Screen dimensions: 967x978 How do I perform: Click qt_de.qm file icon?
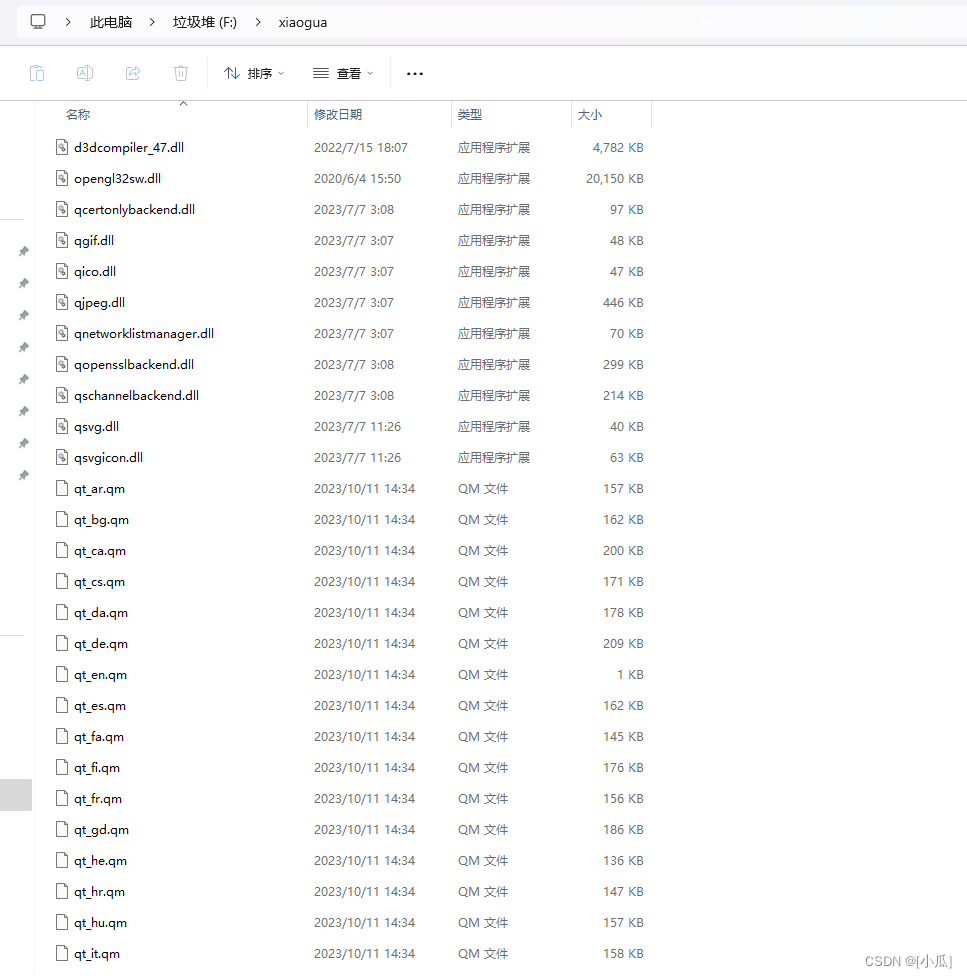point(62,643)
